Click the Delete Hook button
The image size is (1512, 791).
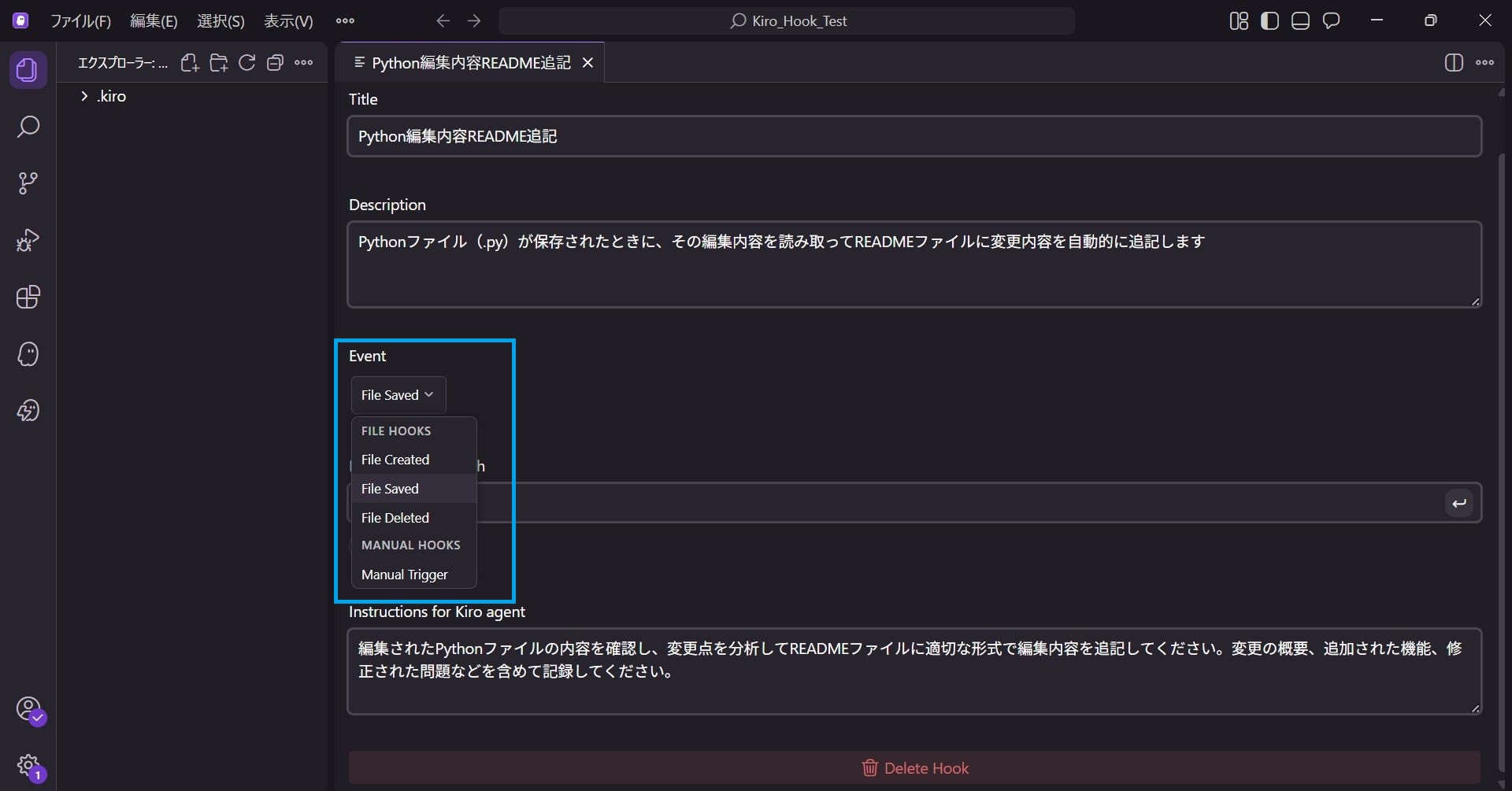click(x=914, y=768)
